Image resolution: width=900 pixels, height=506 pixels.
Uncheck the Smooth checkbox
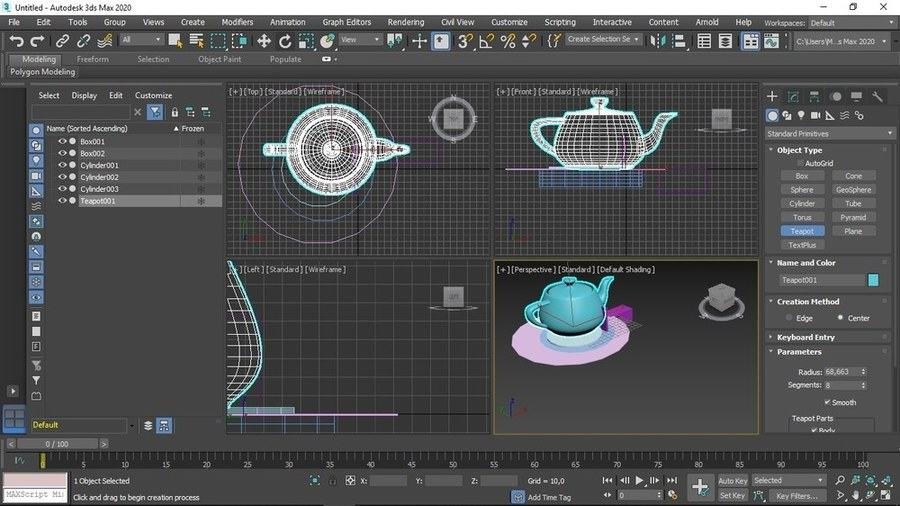pyautogui.click(x=827, y=402)
